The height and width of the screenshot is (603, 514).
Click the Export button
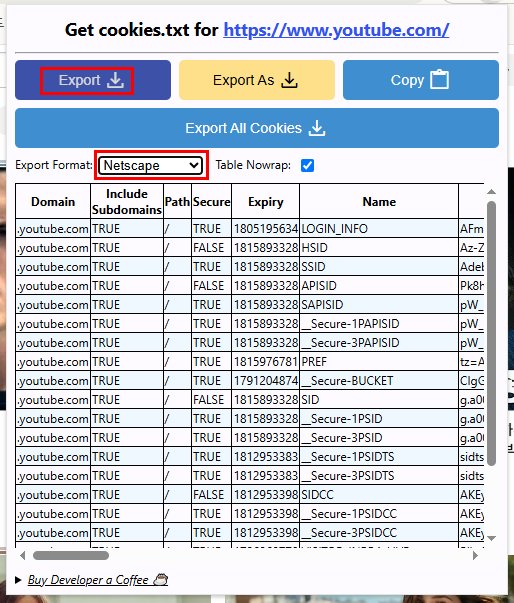tap(93, 80)
